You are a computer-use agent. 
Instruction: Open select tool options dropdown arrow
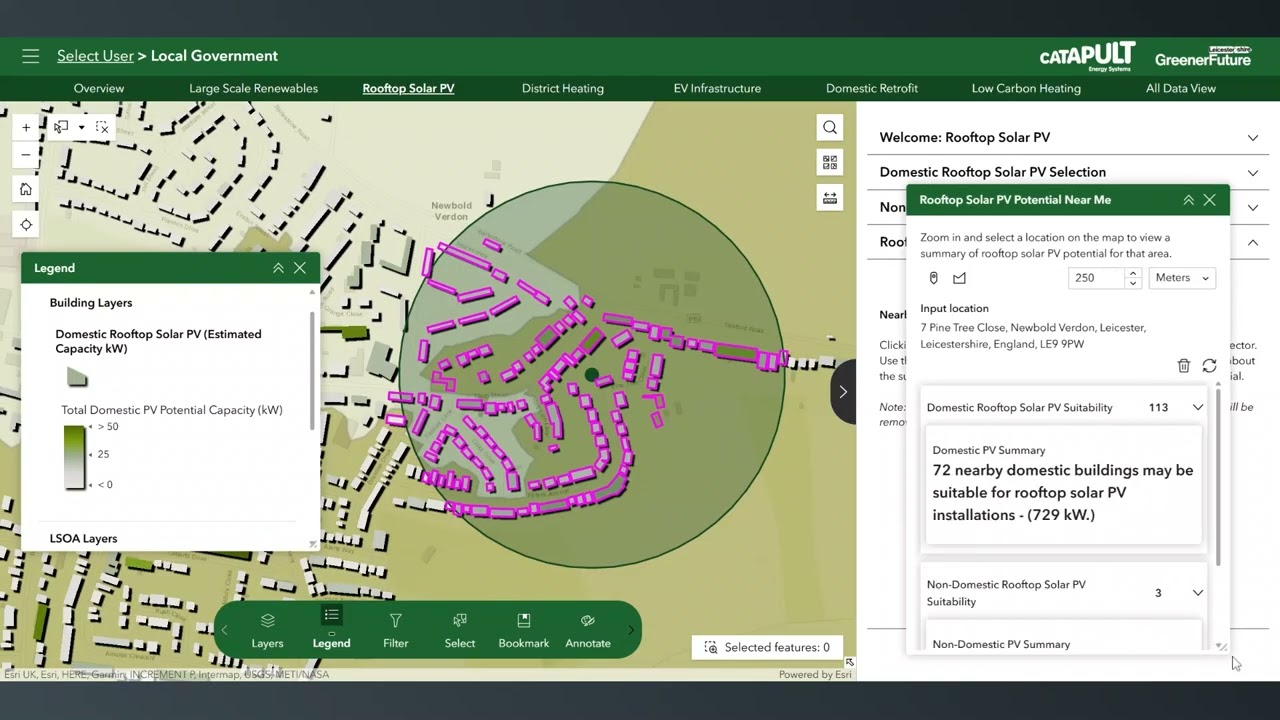[x=81, y=128]
